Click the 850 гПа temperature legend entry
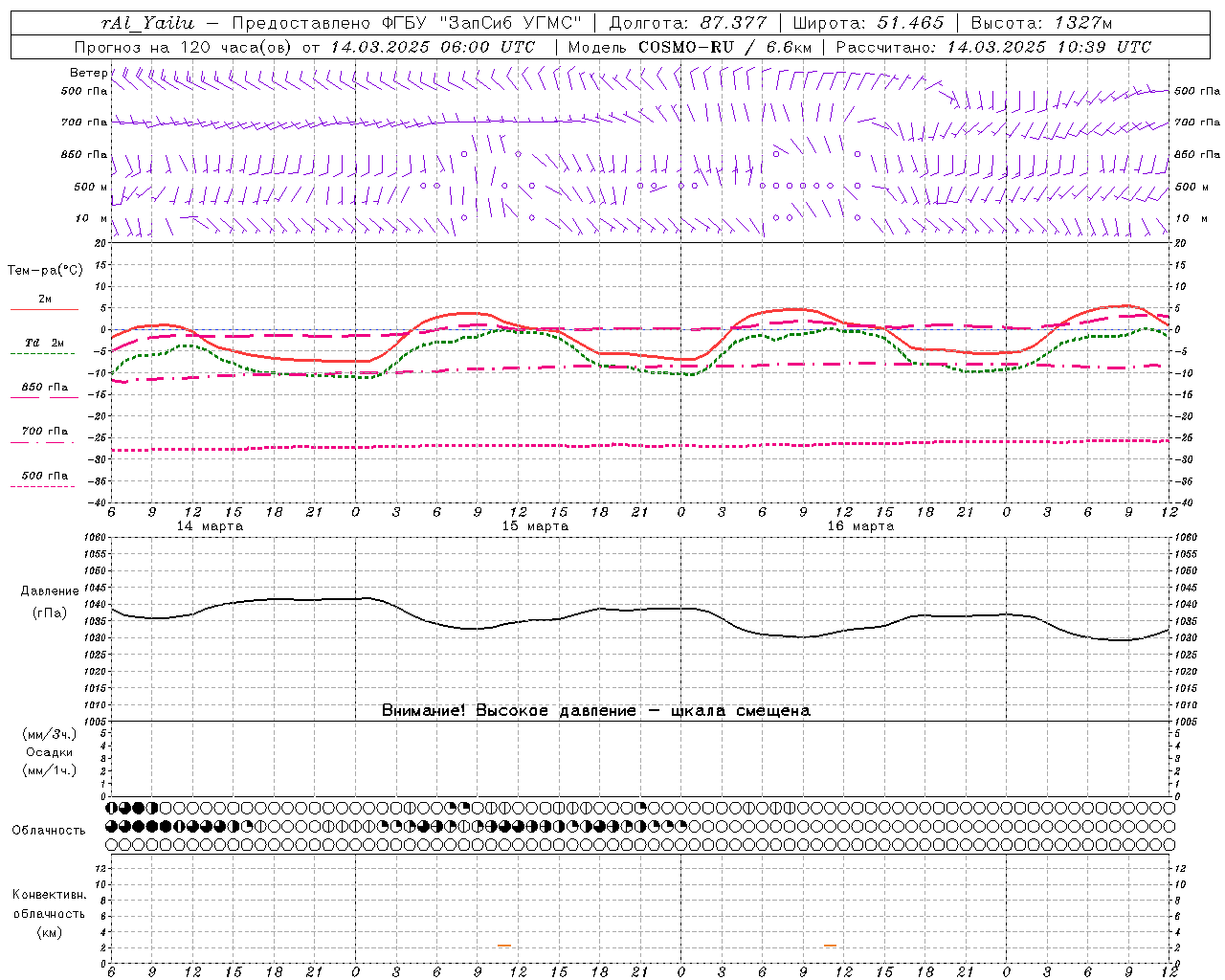This screenshot has height=980, width=1225. [45, 388]
